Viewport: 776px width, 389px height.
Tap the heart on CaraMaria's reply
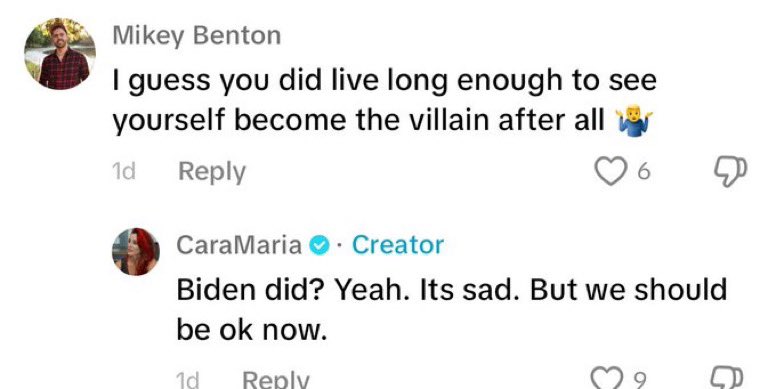[x=608, y=379]
